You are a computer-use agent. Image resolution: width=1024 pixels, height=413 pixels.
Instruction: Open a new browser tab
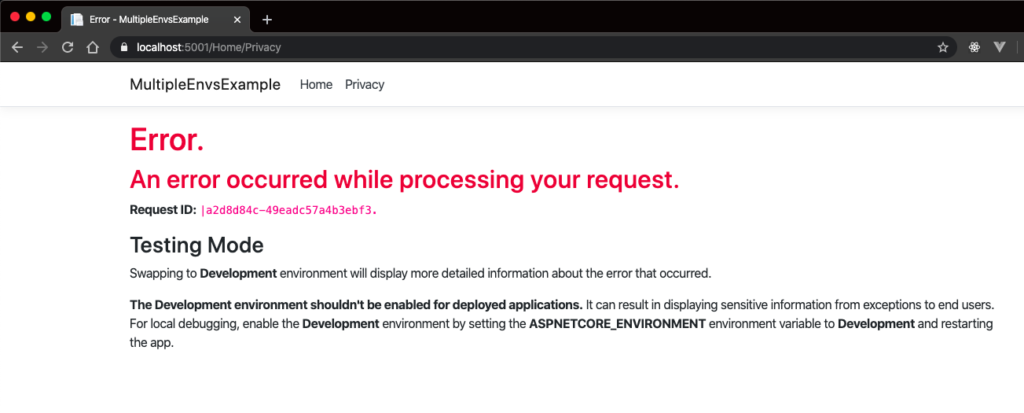coord(267,19)
